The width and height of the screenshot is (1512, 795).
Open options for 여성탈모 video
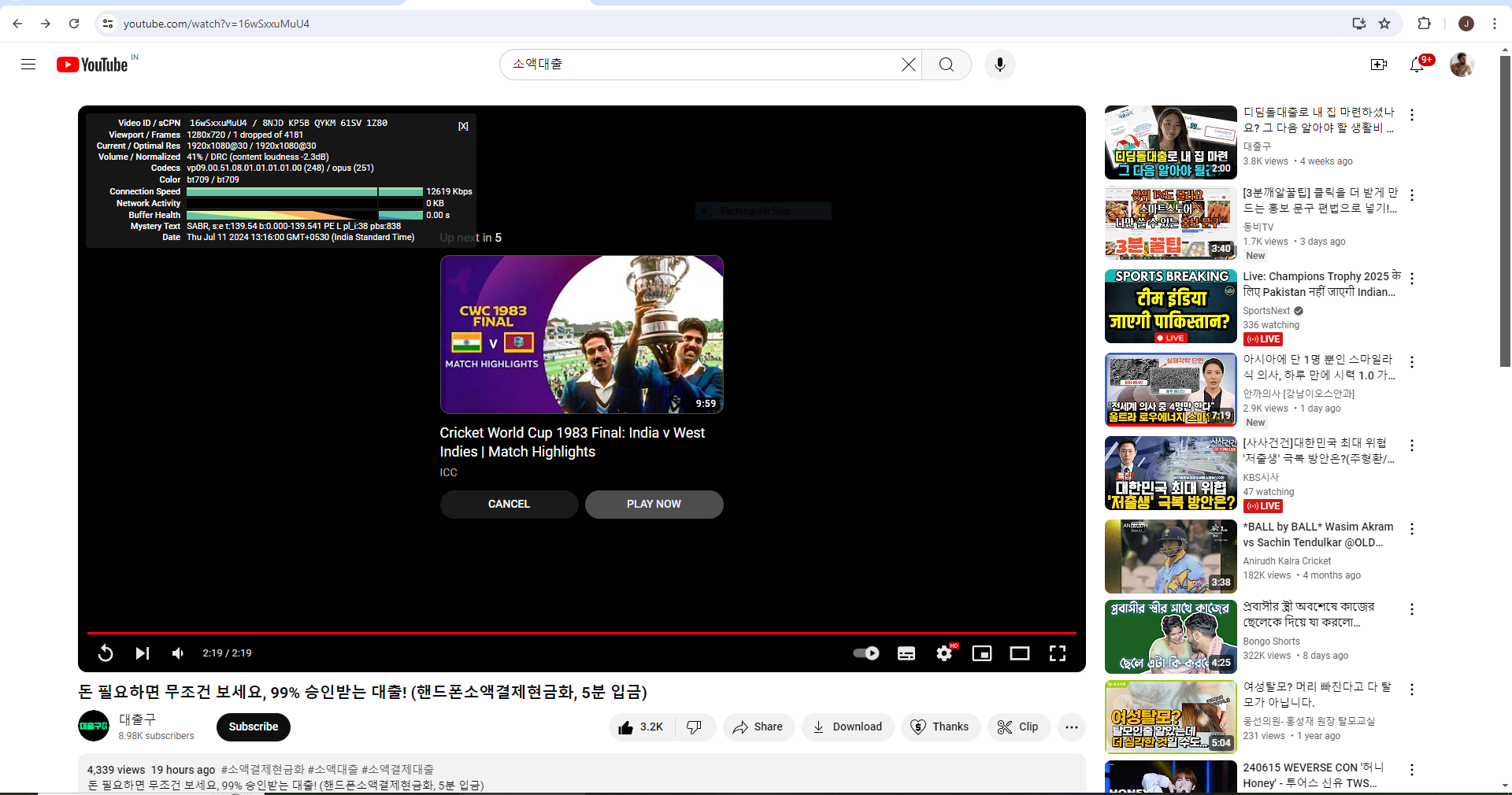(1412, 690)
